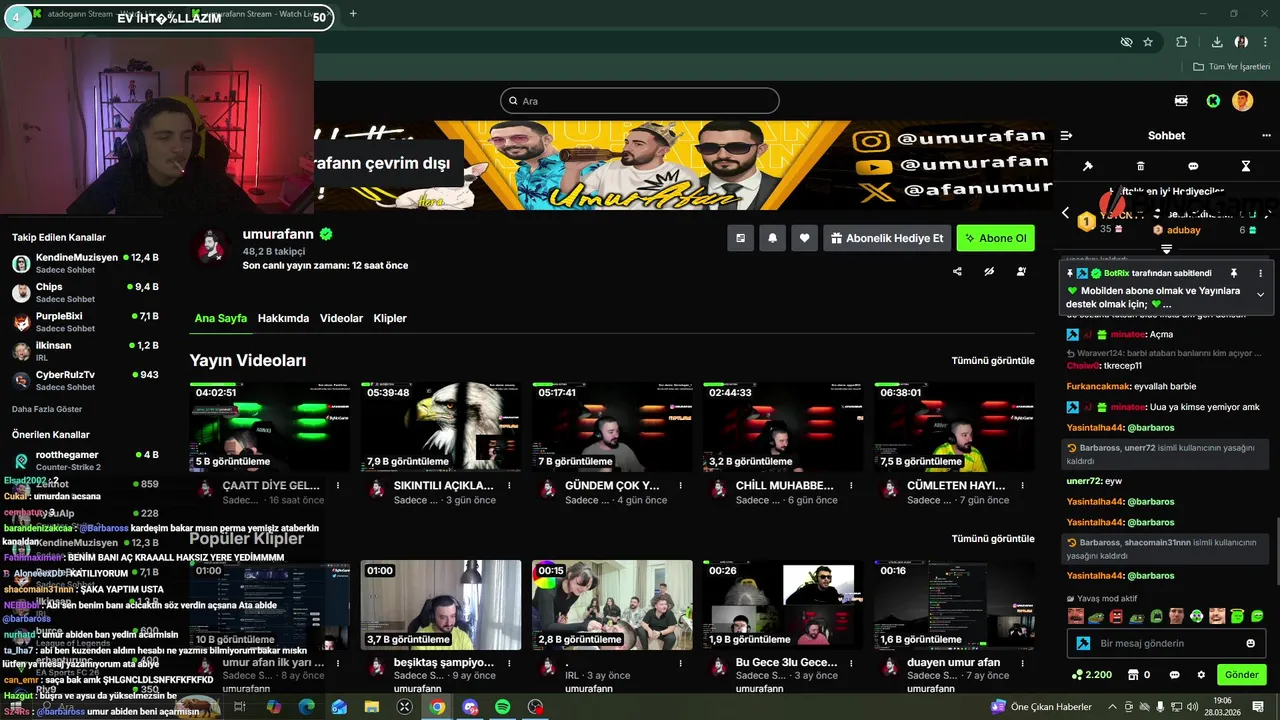Click Abonelik Hediye Et button
The height and width of the screenshot is (720, 1280).
886,238
